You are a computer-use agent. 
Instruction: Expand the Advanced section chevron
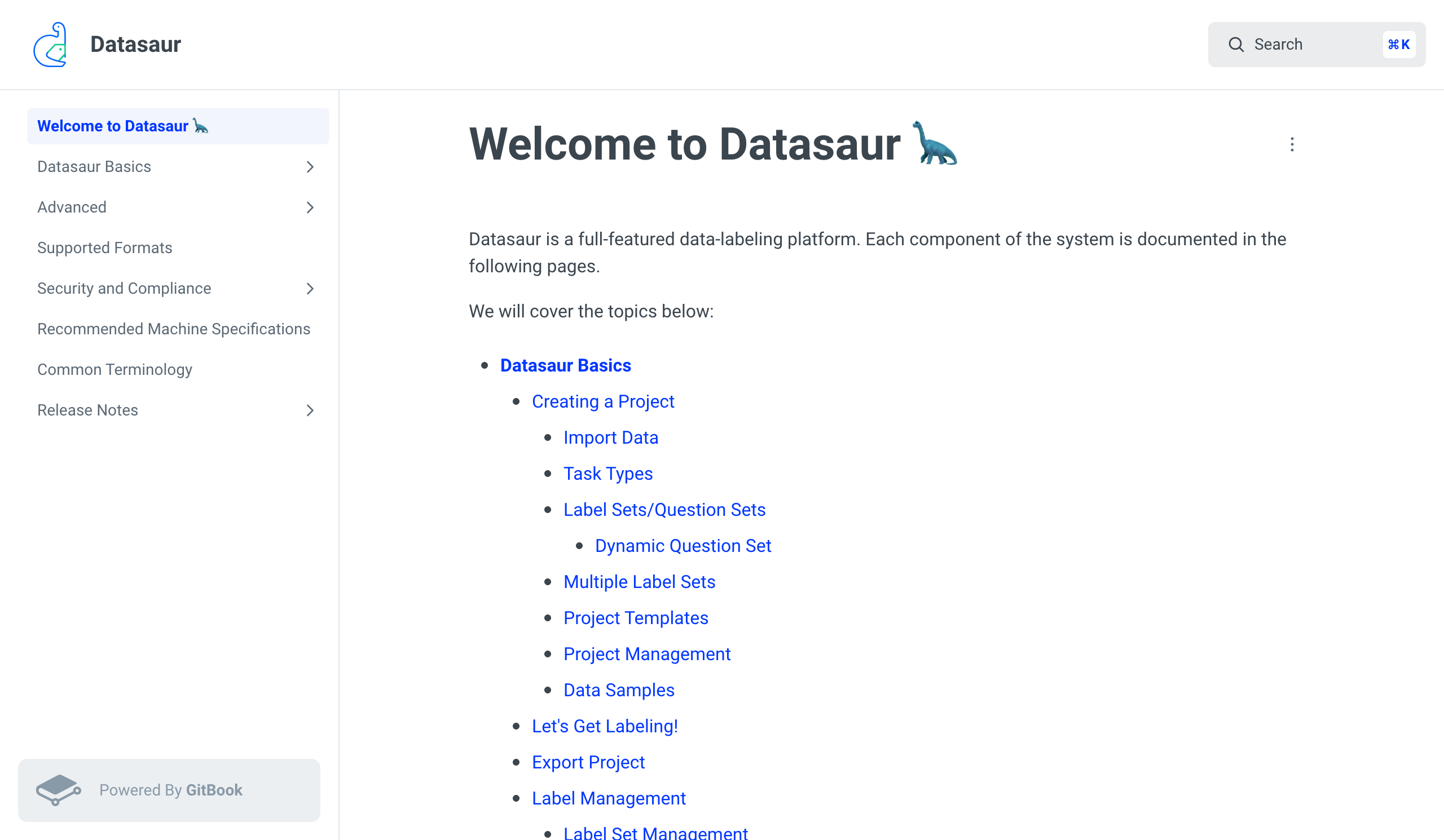pos(310,207)
